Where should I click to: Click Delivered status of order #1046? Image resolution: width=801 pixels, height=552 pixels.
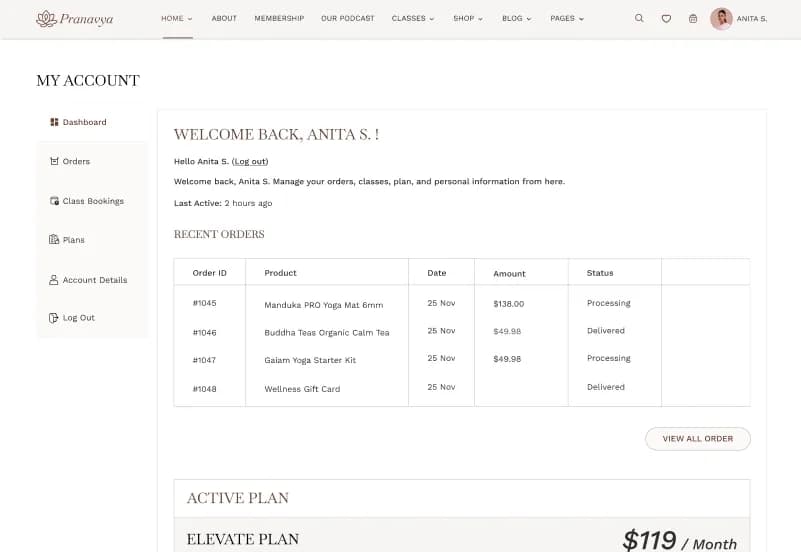(x=606, y=331)
